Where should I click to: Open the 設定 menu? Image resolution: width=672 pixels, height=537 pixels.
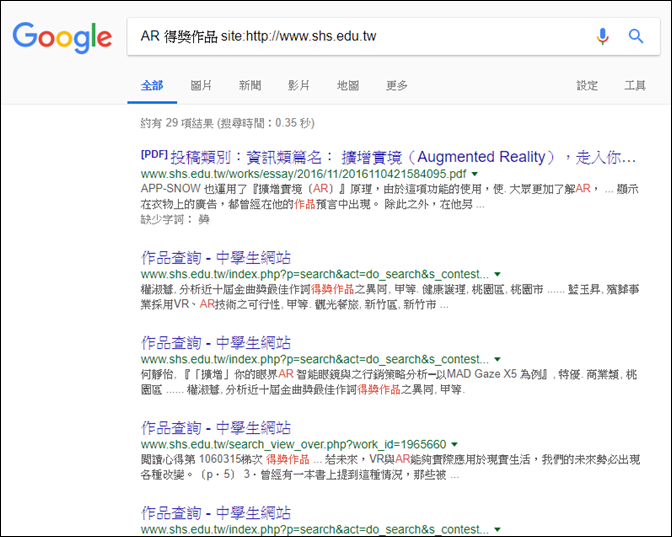(x=587, y=85)
